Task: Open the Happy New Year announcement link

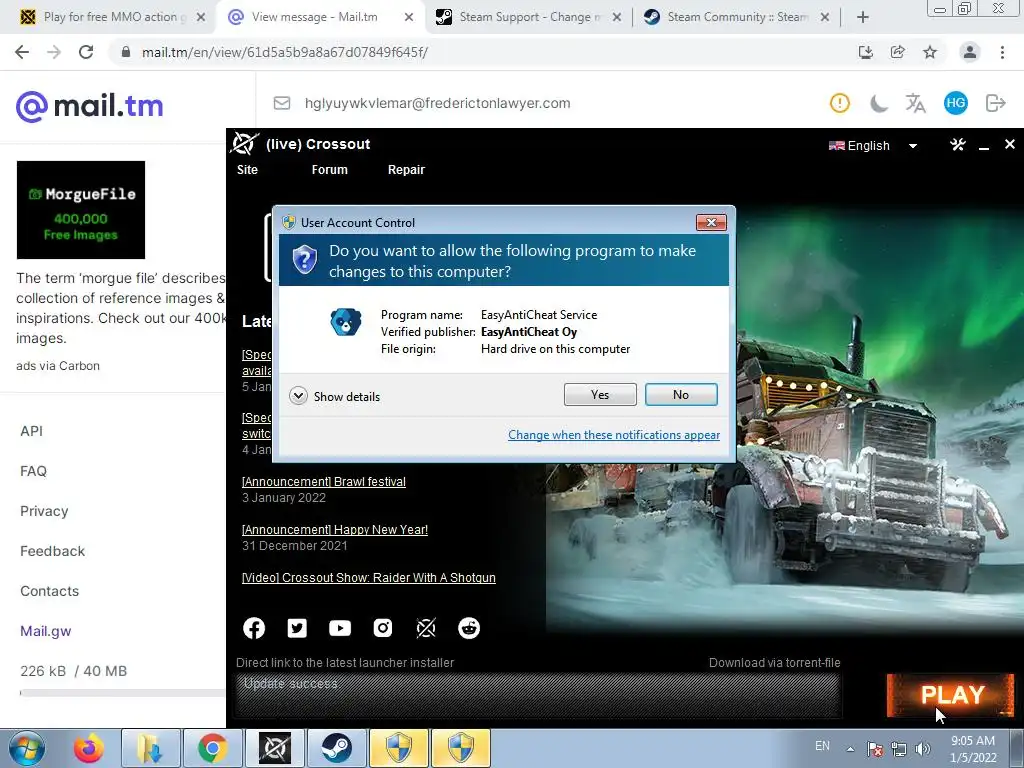Action: point(335,530)
